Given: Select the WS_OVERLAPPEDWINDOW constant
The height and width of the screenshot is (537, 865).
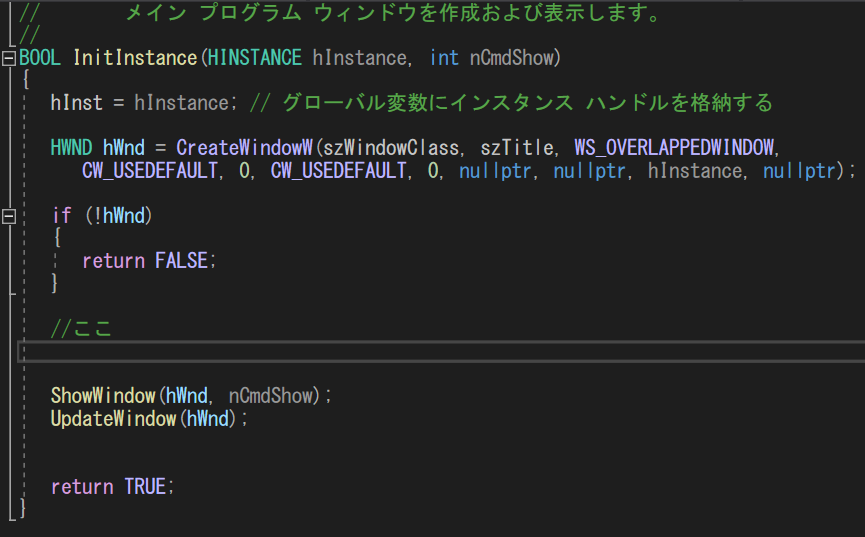Looking at the screenshot, I should [674, 147].
